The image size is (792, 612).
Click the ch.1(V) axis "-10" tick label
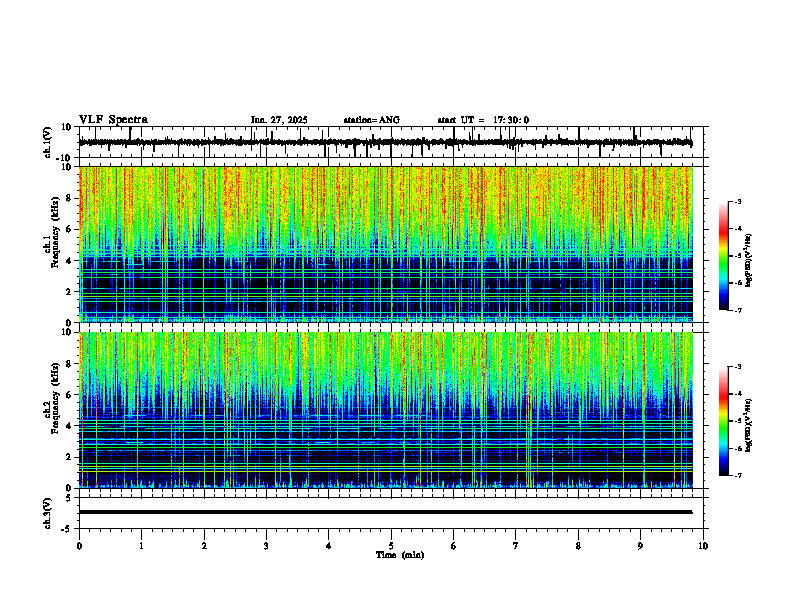coord(65,158)
